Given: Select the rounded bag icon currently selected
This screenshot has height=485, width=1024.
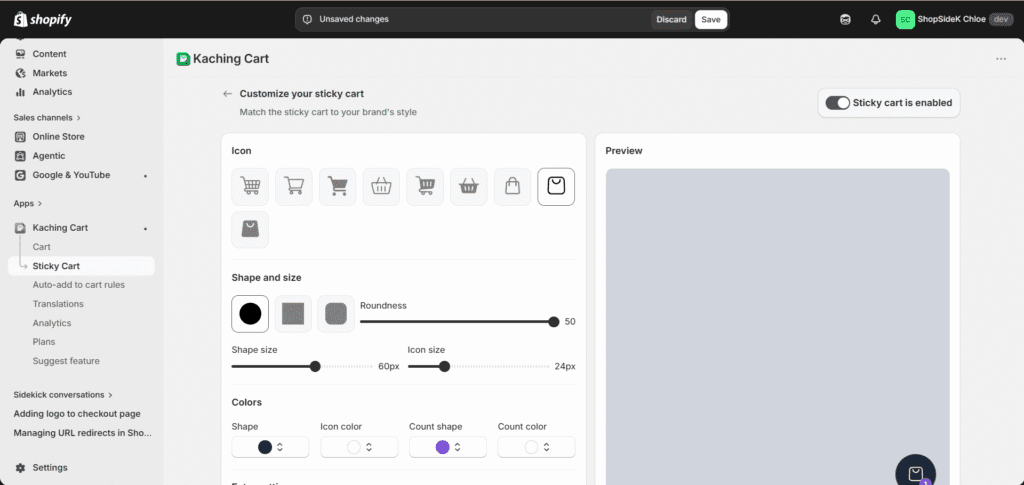Looking at the screenshot, I should [x=556, y=187].
